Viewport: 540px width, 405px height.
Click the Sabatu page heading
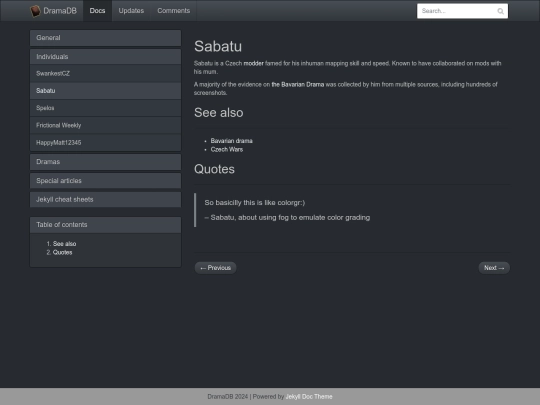pos(218,46)
